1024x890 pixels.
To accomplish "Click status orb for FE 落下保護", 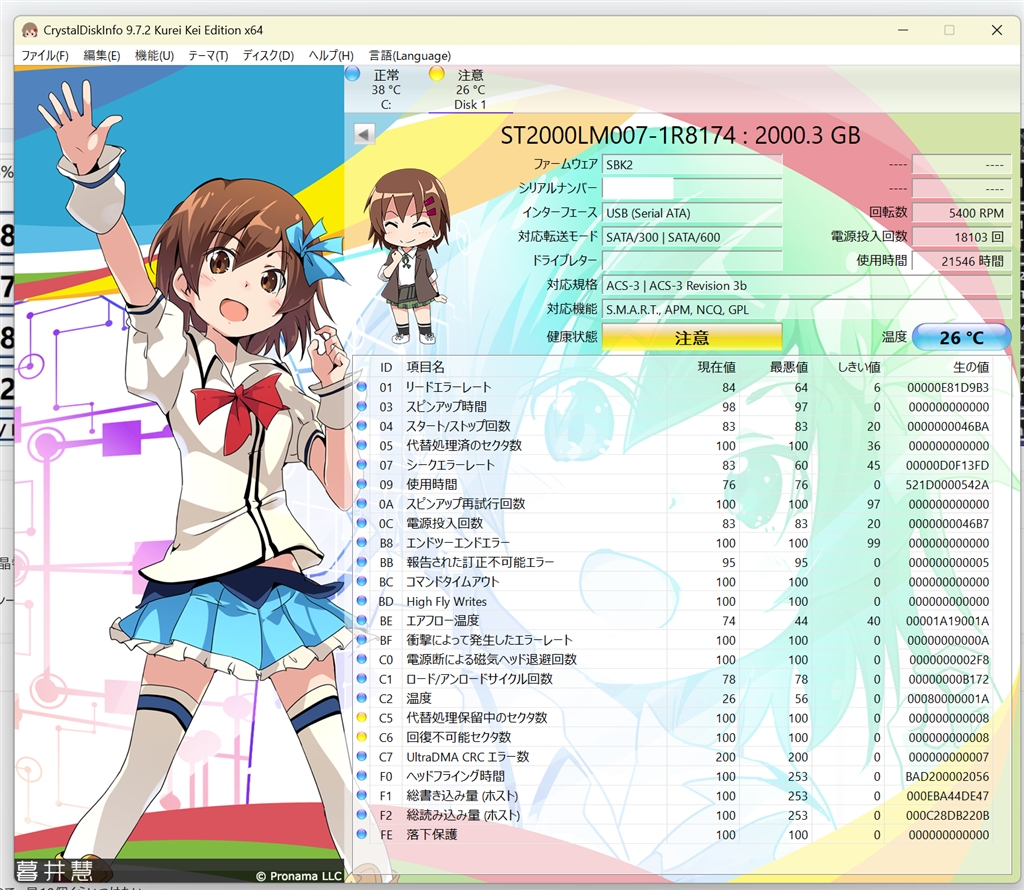I will [362, 834].
